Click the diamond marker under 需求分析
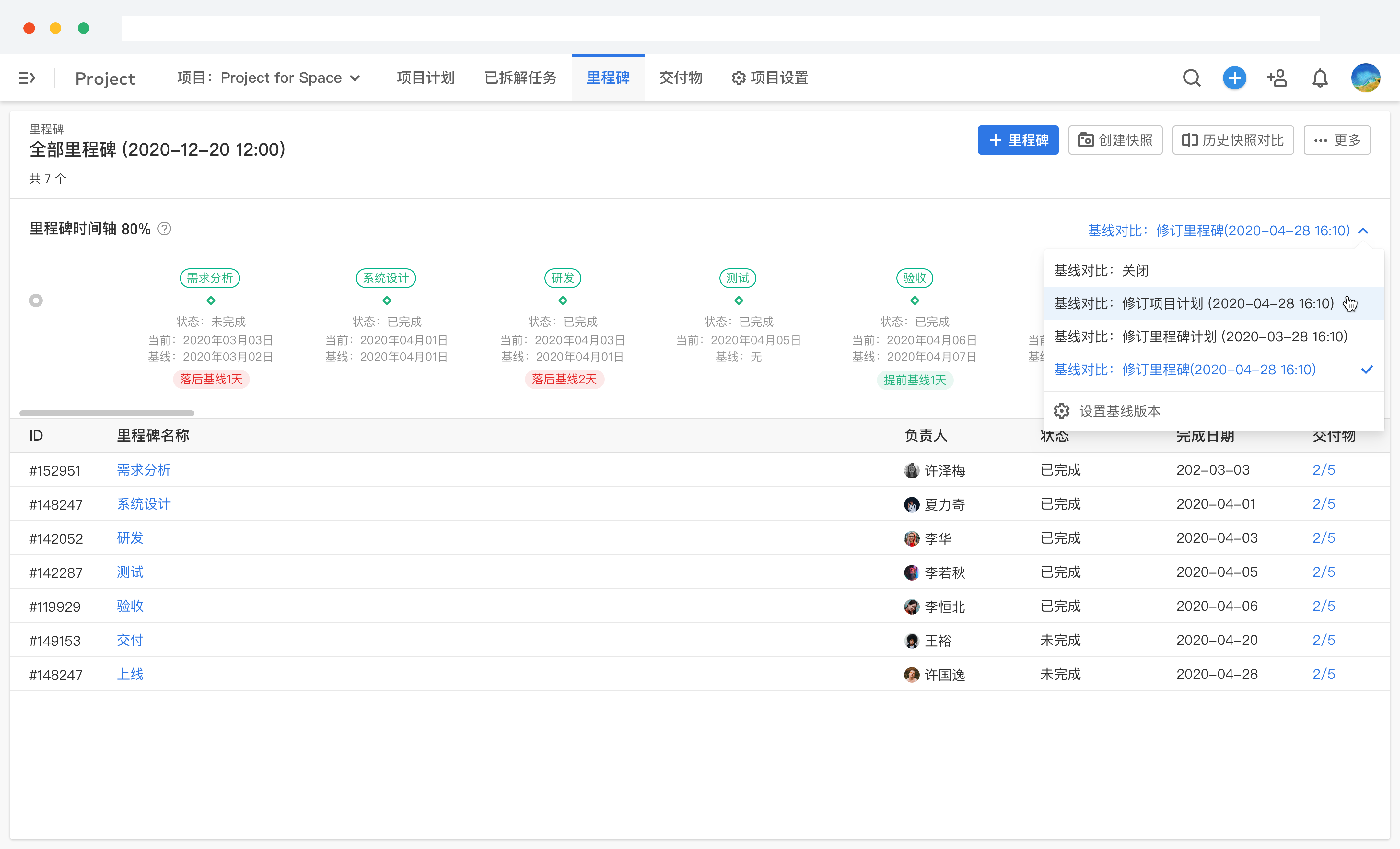The image size is (1400, 849). click(211, 301)
